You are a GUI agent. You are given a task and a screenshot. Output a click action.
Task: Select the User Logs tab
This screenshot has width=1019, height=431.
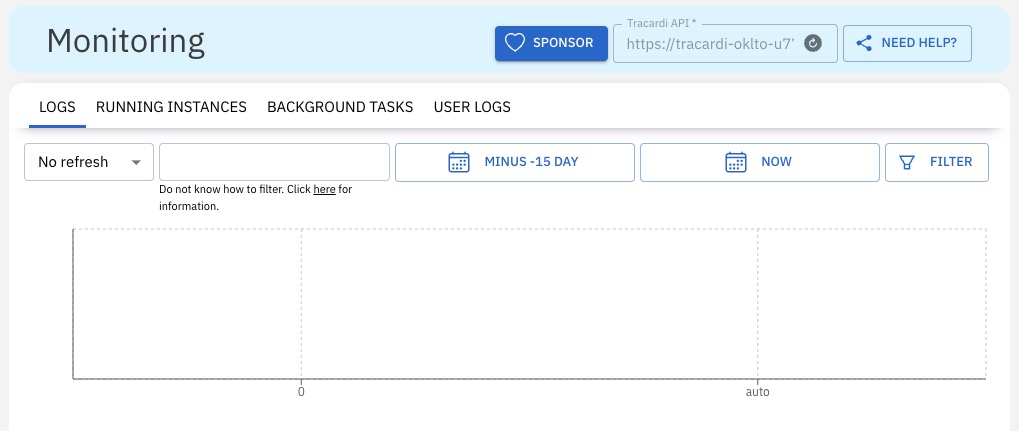tap(472, 107)
